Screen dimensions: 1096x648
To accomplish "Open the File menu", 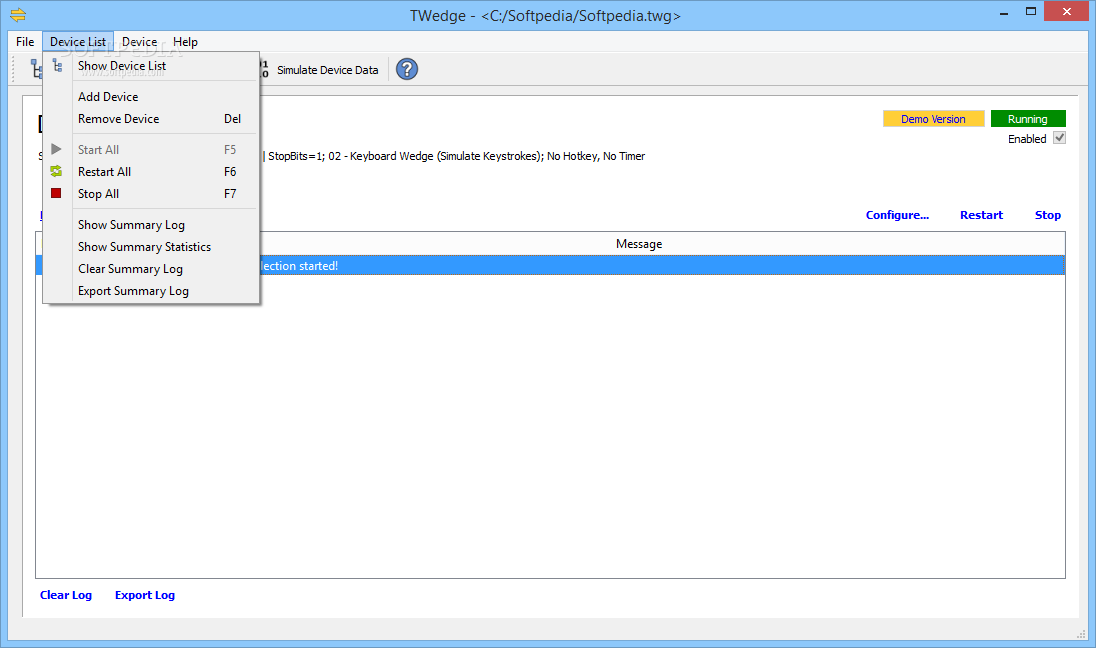I will [x=25, y=42].
